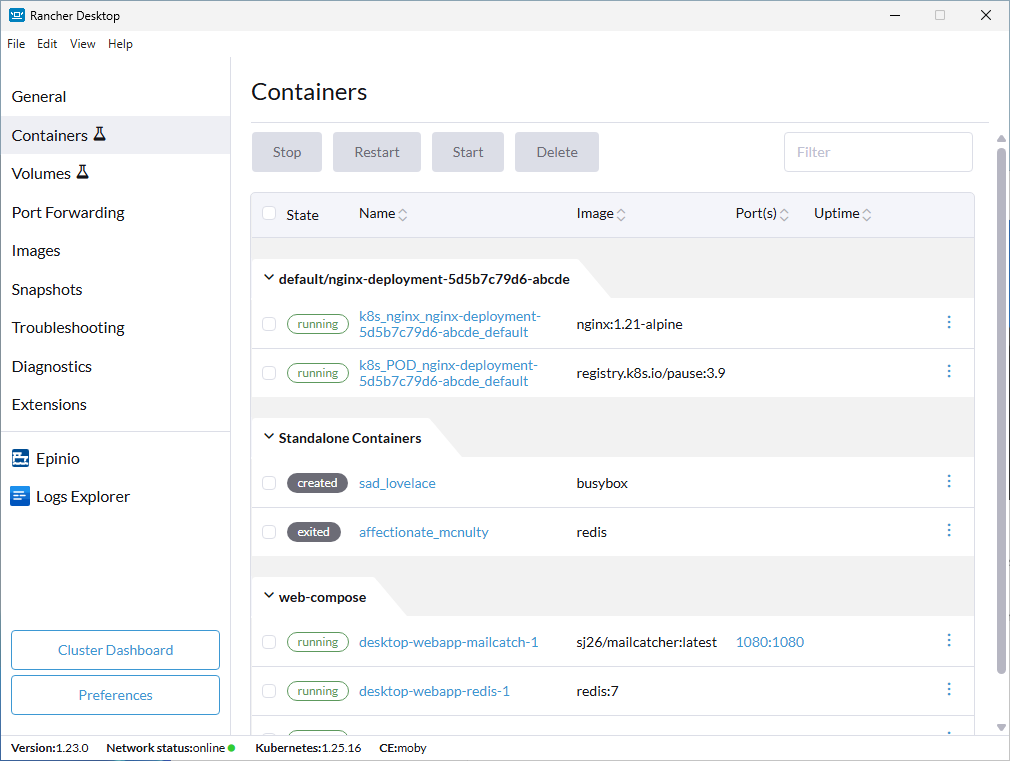Focus the Filter input field
The width and height of the screenshot is (1010, 761).
[x=878, y=152]
